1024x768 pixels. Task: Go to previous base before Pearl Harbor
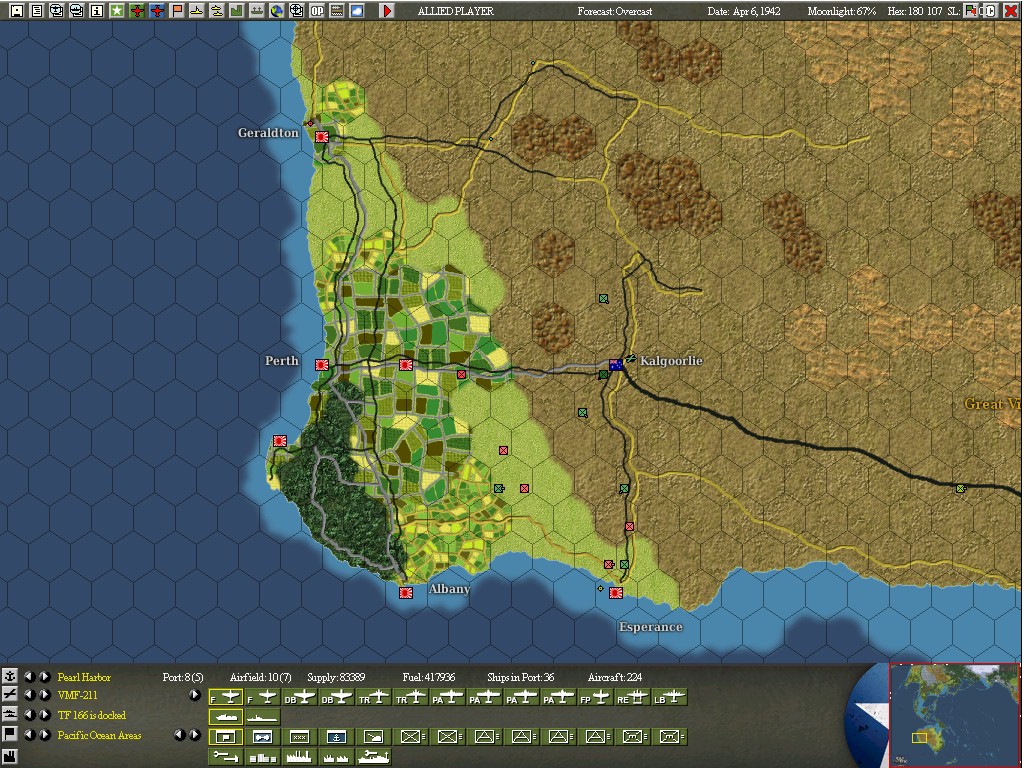coord(29,677)
